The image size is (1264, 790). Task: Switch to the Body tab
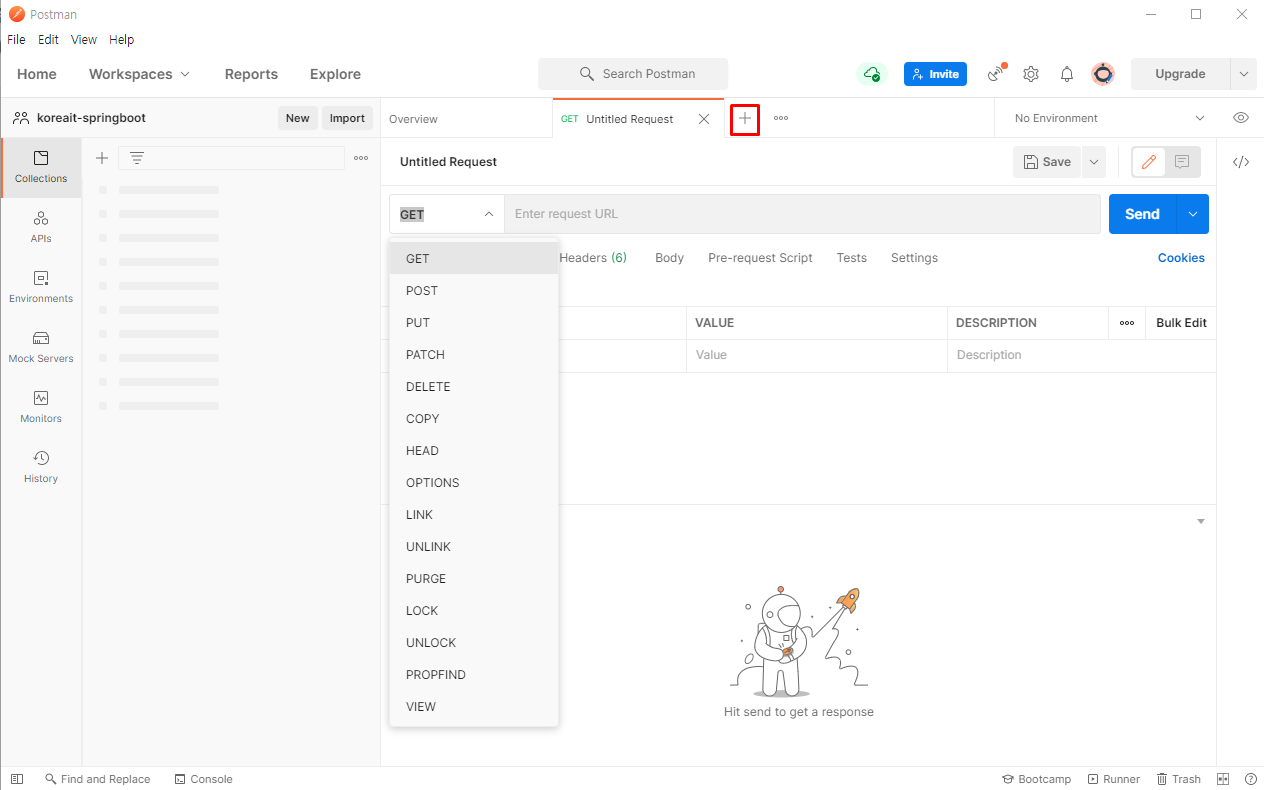(x=669, y=258)
